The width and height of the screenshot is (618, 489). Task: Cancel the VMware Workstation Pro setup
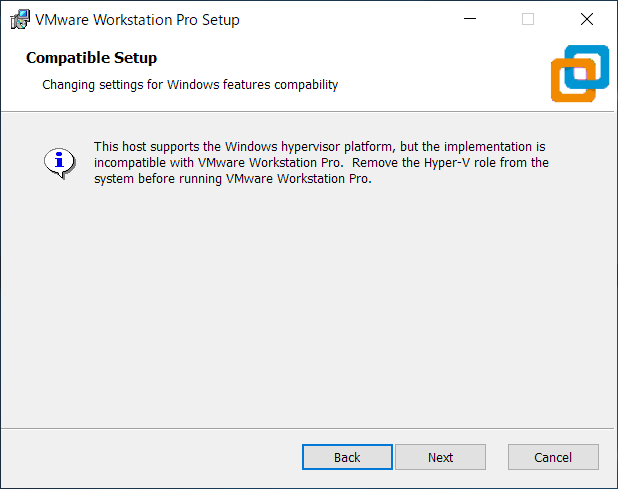coord(553,457)
